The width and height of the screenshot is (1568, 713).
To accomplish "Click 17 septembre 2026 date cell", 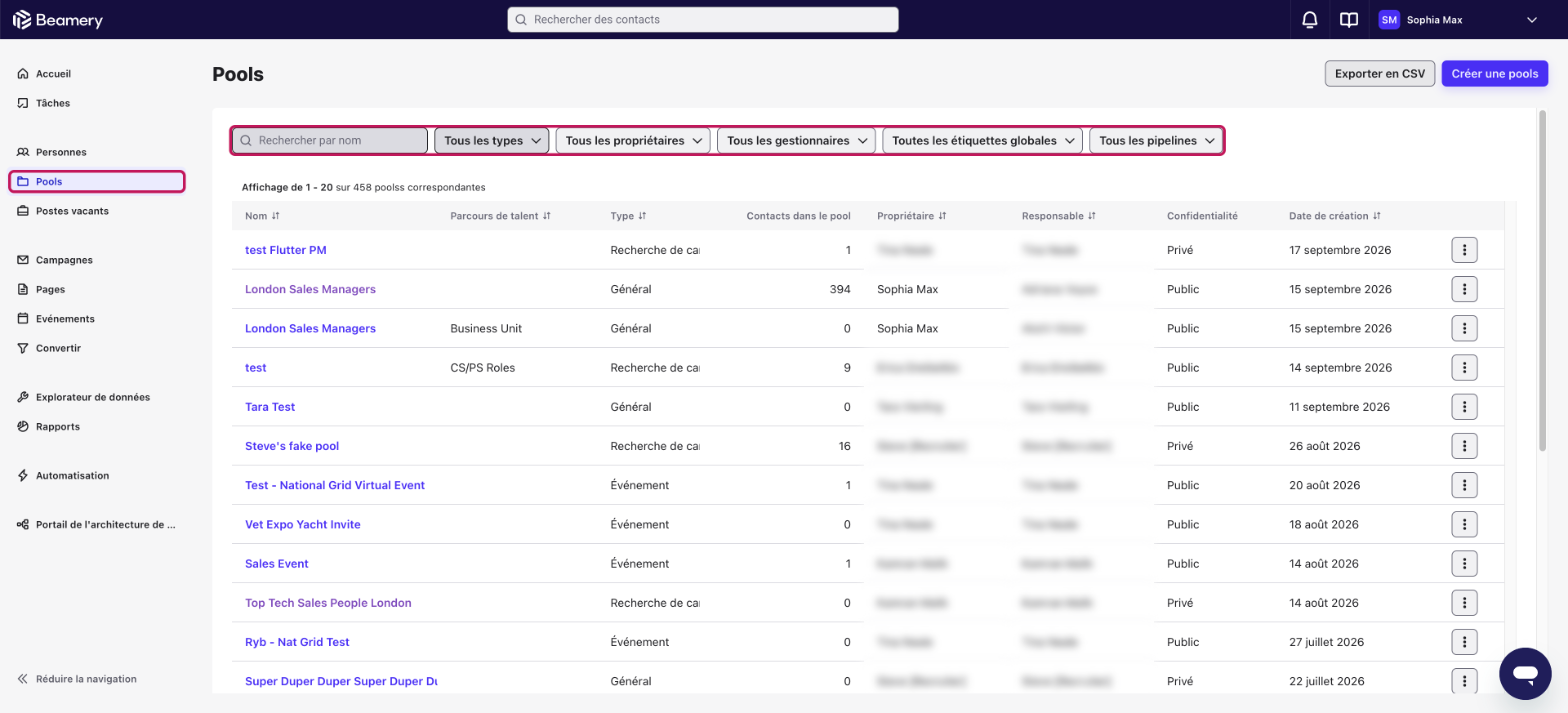I will click(x=1340, y=250).
